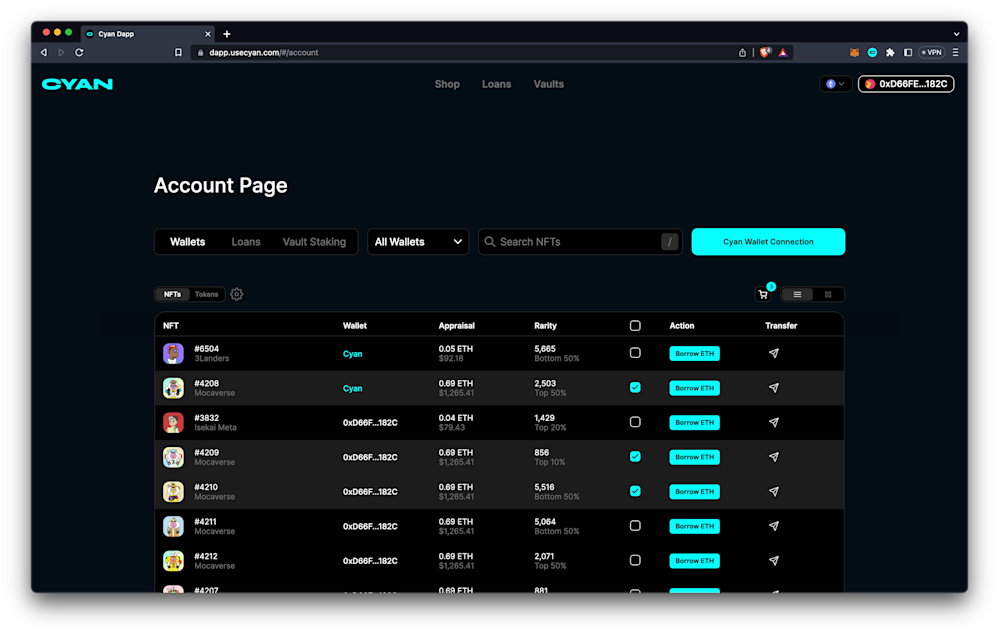The width and height of the screenshot is (999, 634).
Task: Close the Cyan Dapp browser tab
Action: [x=208, y=34]
